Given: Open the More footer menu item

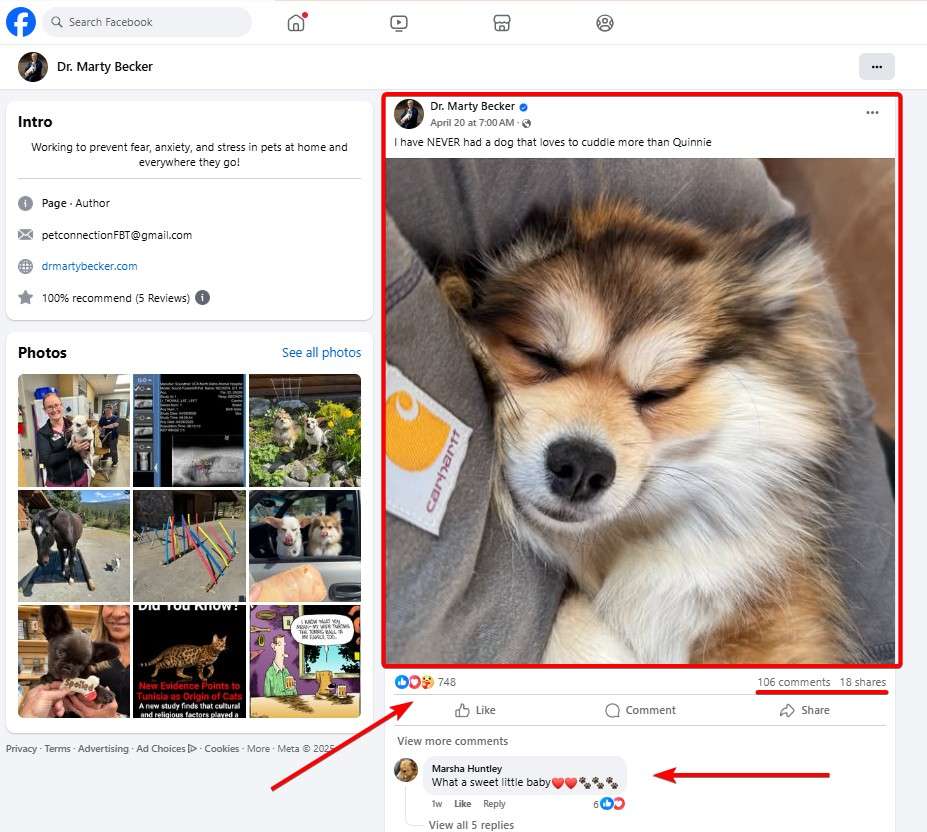Looking at the screenshot, I should coord(258,747).
